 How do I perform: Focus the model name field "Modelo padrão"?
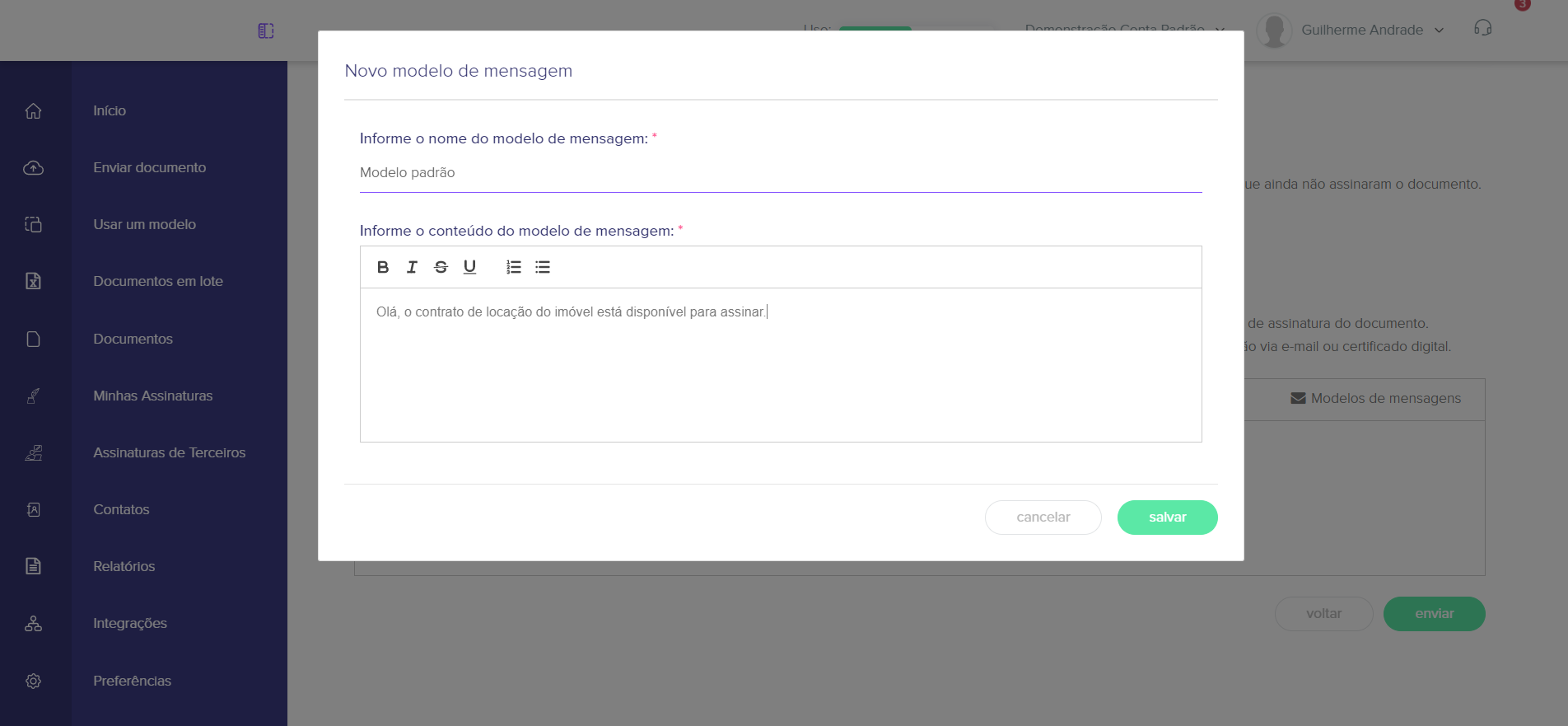[x=781, y=173]
